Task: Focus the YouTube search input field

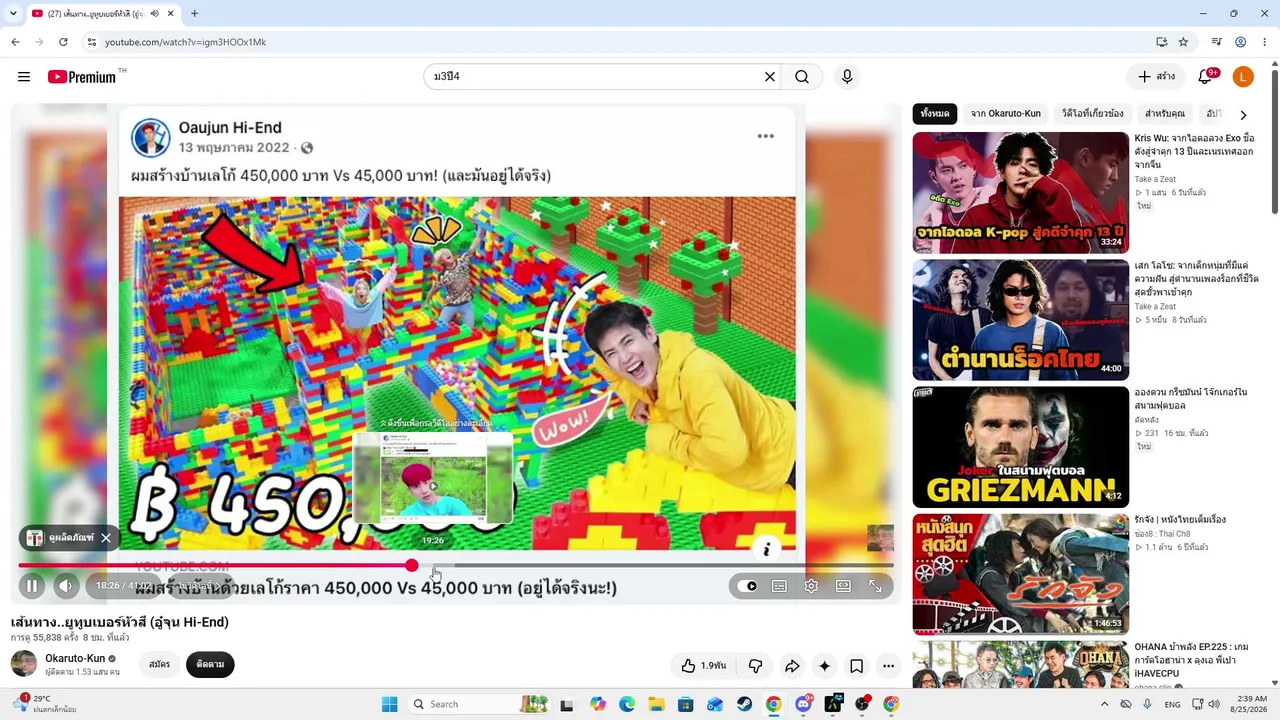Action: click(593, 77)
